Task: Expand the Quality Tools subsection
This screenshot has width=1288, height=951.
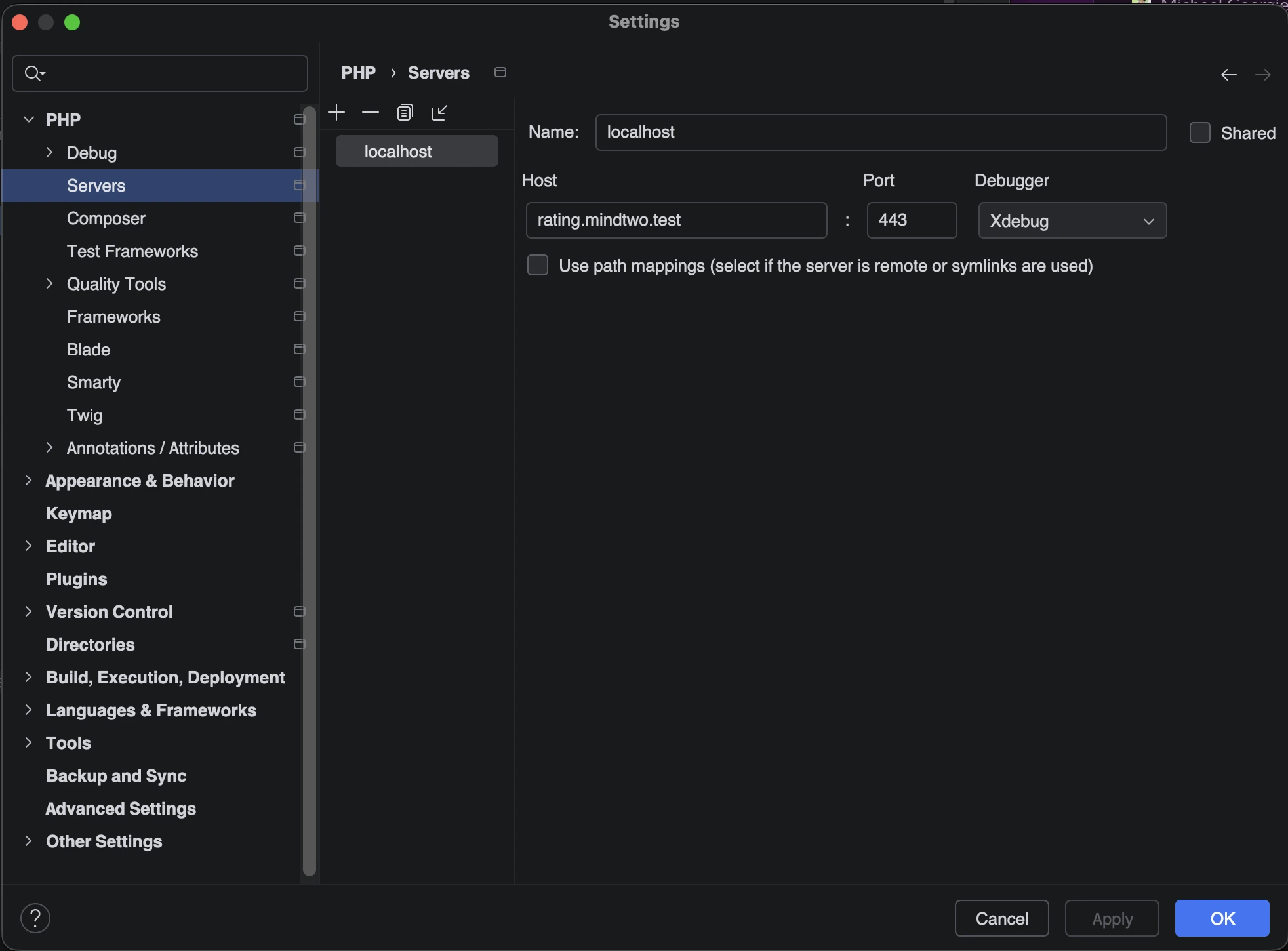Action: pos(49,283)
